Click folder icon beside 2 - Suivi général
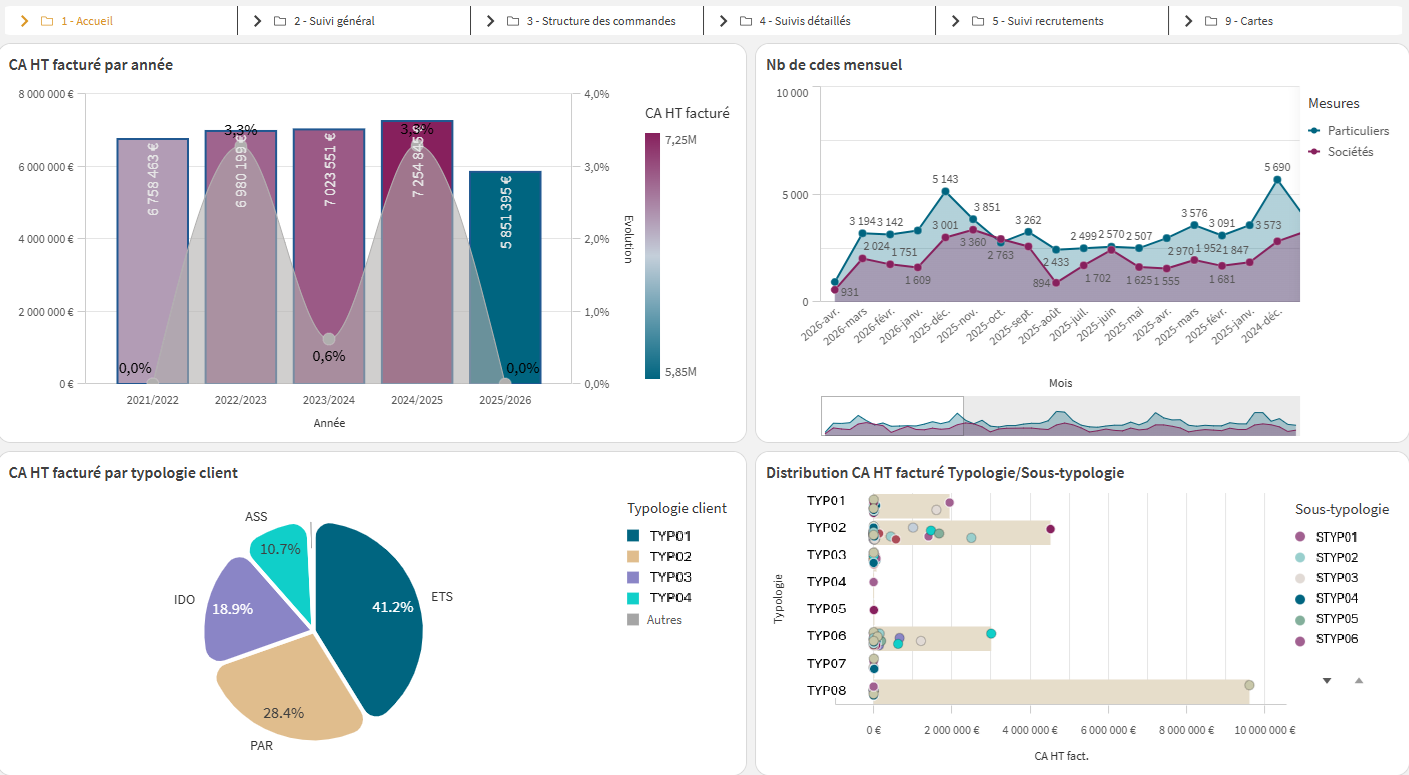 point(280,21)
